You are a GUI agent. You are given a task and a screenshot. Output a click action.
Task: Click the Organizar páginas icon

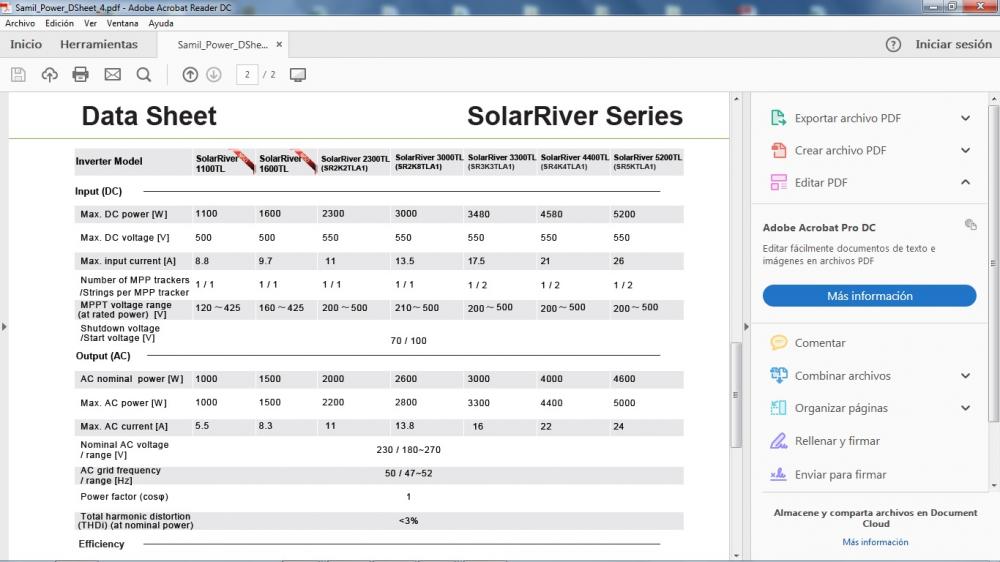click(x=778, y=408)
